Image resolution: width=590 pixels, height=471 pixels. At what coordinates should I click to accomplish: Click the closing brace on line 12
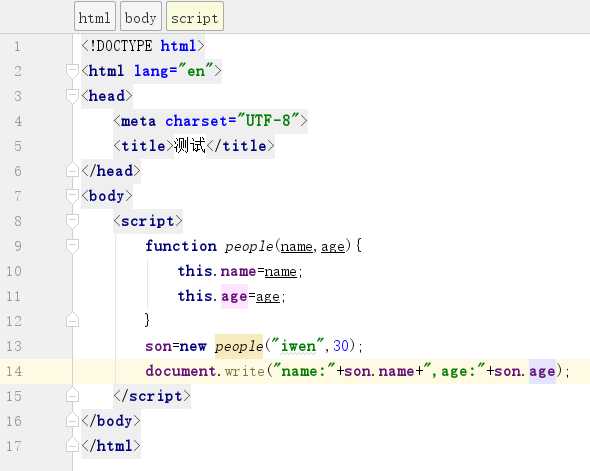tap(147, 321)
